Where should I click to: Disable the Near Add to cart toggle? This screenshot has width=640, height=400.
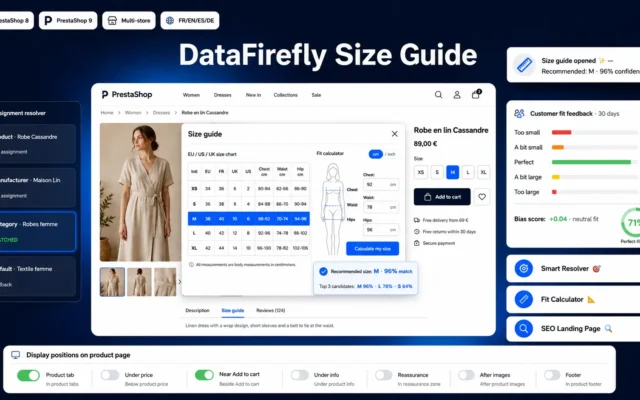[204, 375]
